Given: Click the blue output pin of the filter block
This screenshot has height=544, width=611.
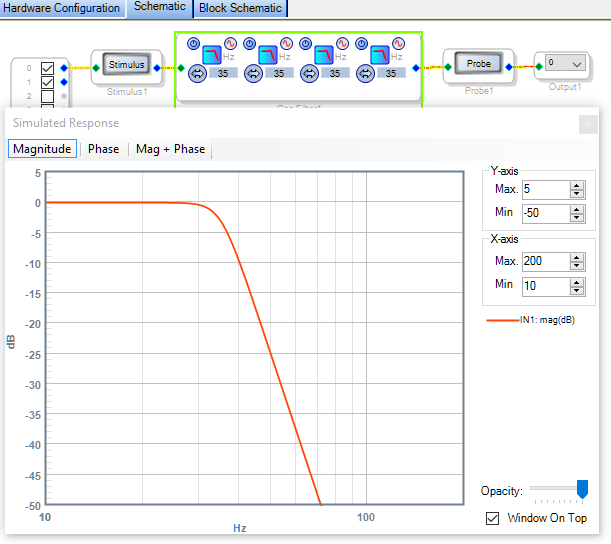Looking at the screenshot, I should tap(416, 68).
